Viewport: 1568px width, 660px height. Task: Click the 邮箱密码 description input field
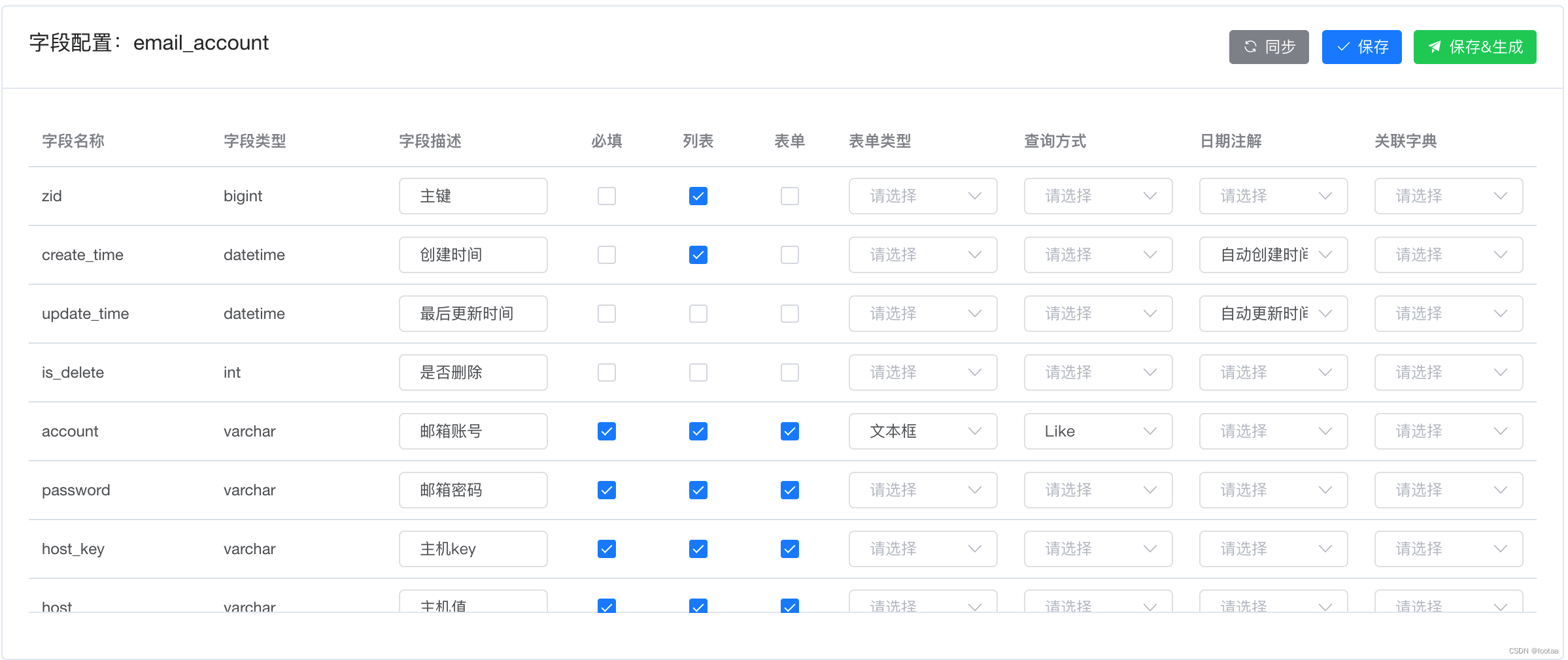point(473,490)
